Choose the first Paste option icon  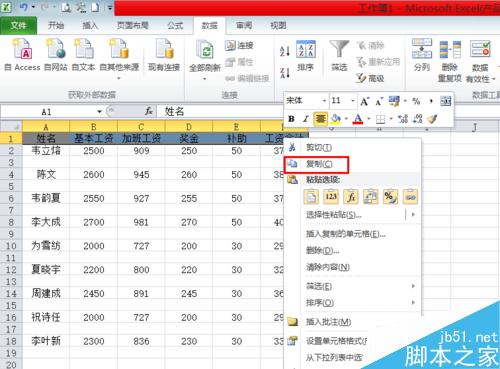[311, 197]
